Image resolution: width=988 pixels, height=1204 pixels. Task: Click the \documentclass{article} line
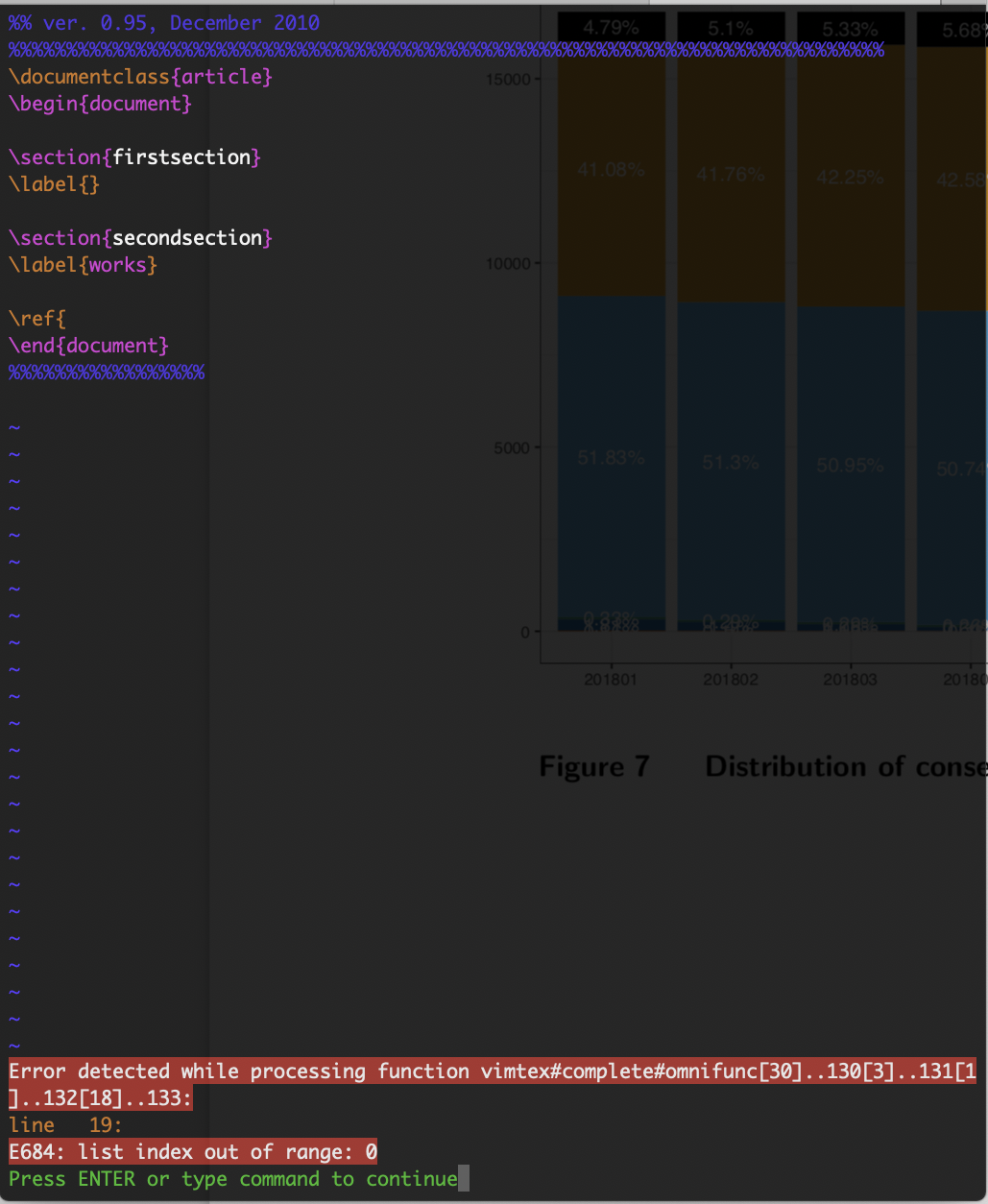click(x=141, y=77)
